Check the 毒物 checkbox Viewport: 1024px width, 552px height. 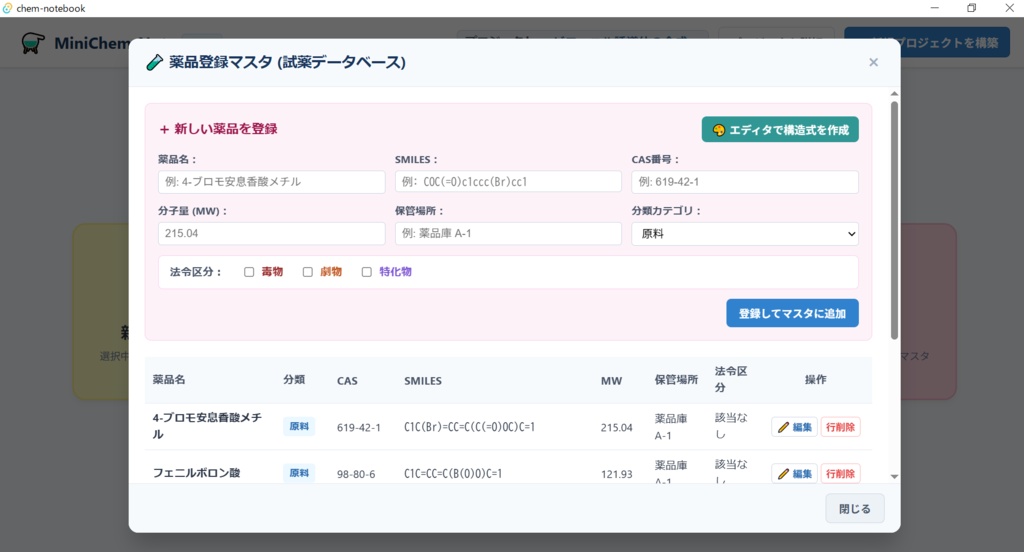coord(249,272)
